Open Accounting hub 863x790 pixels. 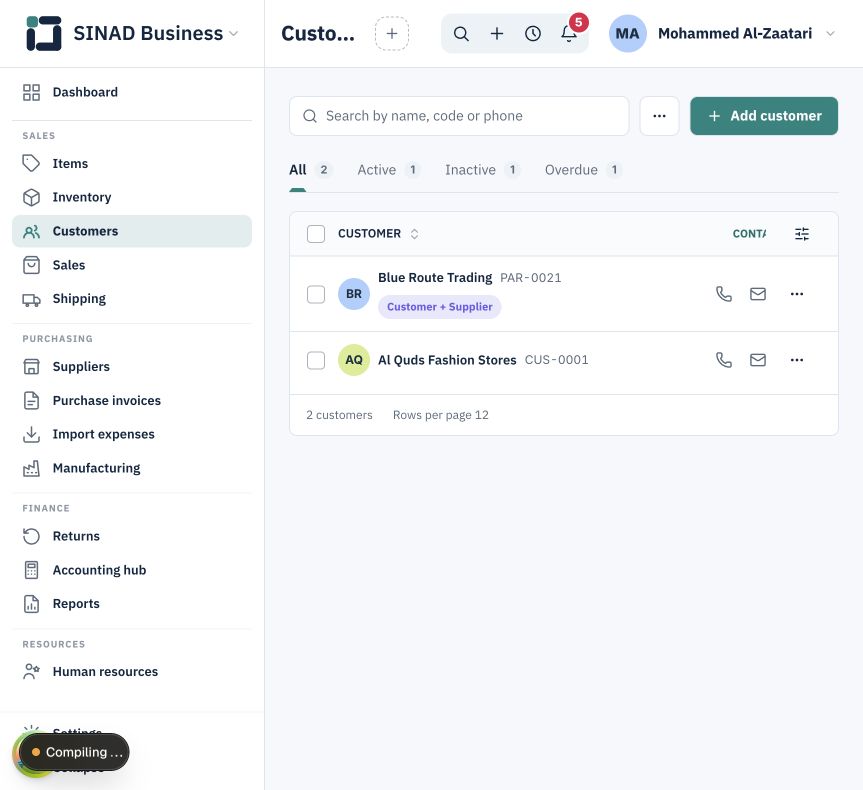pyautogui.click(x=132, y=570)
